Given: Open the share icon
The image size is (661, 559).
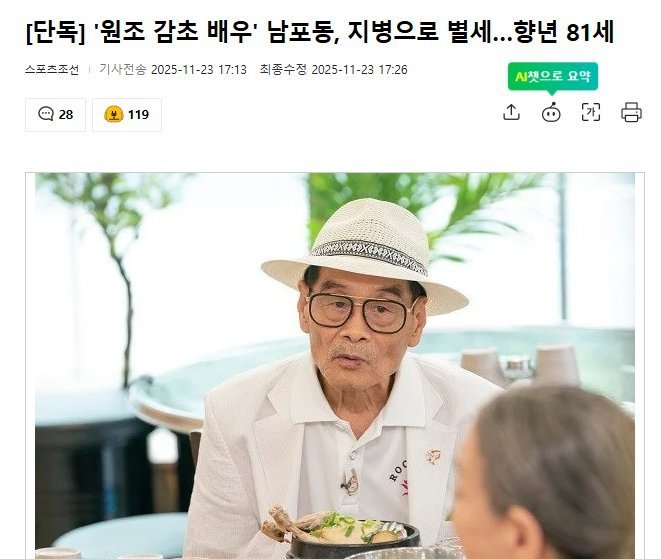Looking at the screenshot, I should tap(511, 113).
